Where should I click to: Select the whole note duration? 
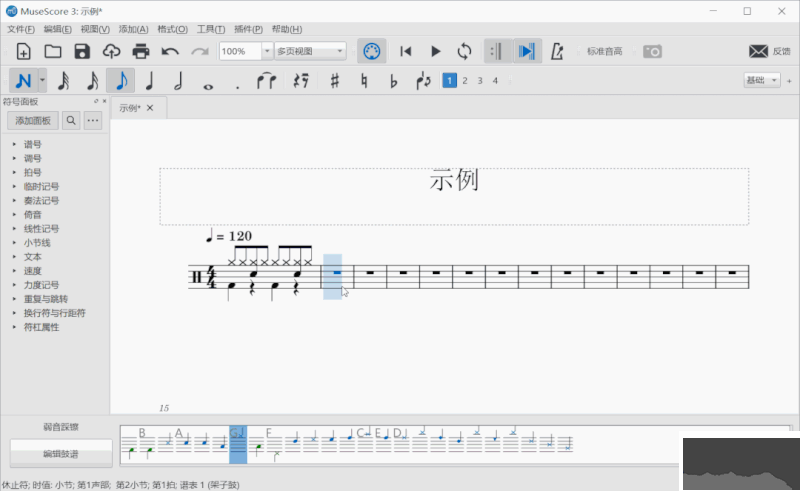click(x=208, y=81)
